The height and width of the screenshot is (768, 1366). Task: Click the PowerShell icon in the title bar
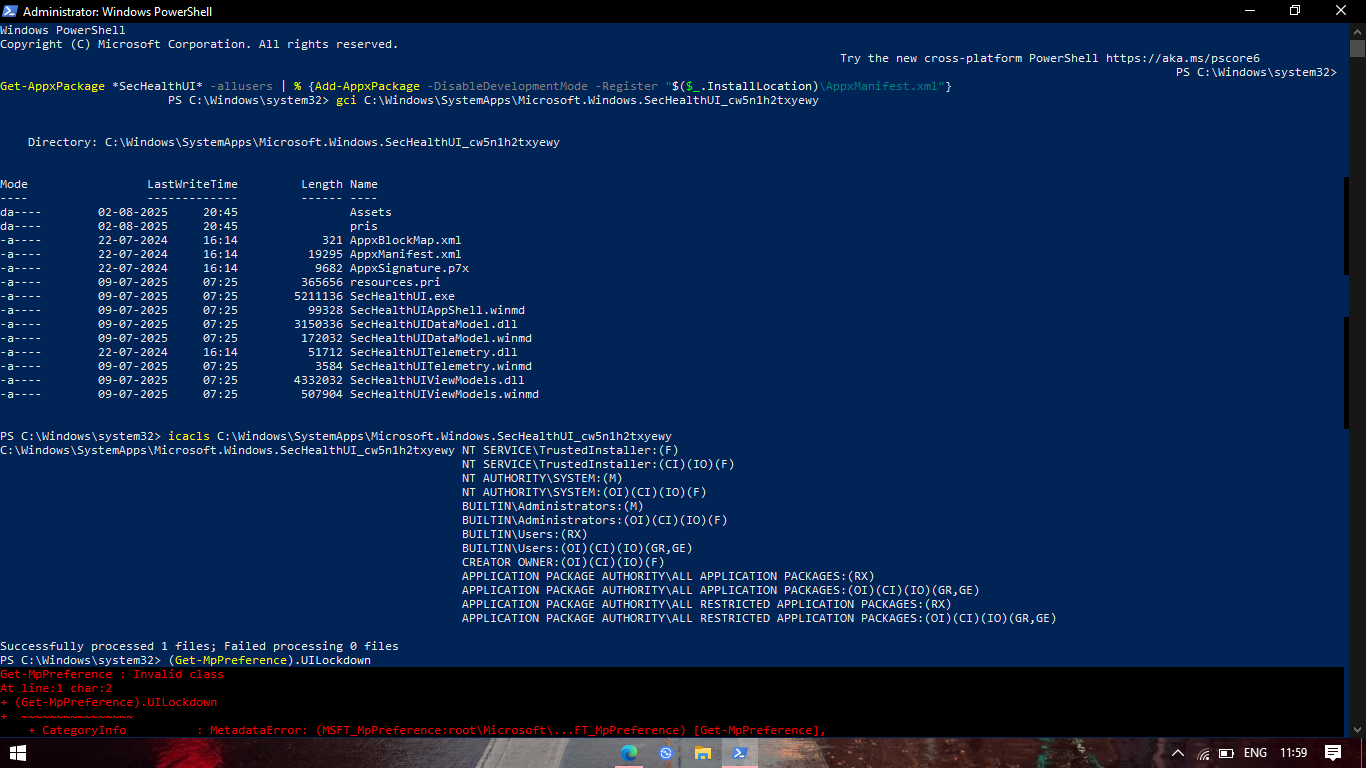point(10,11)
